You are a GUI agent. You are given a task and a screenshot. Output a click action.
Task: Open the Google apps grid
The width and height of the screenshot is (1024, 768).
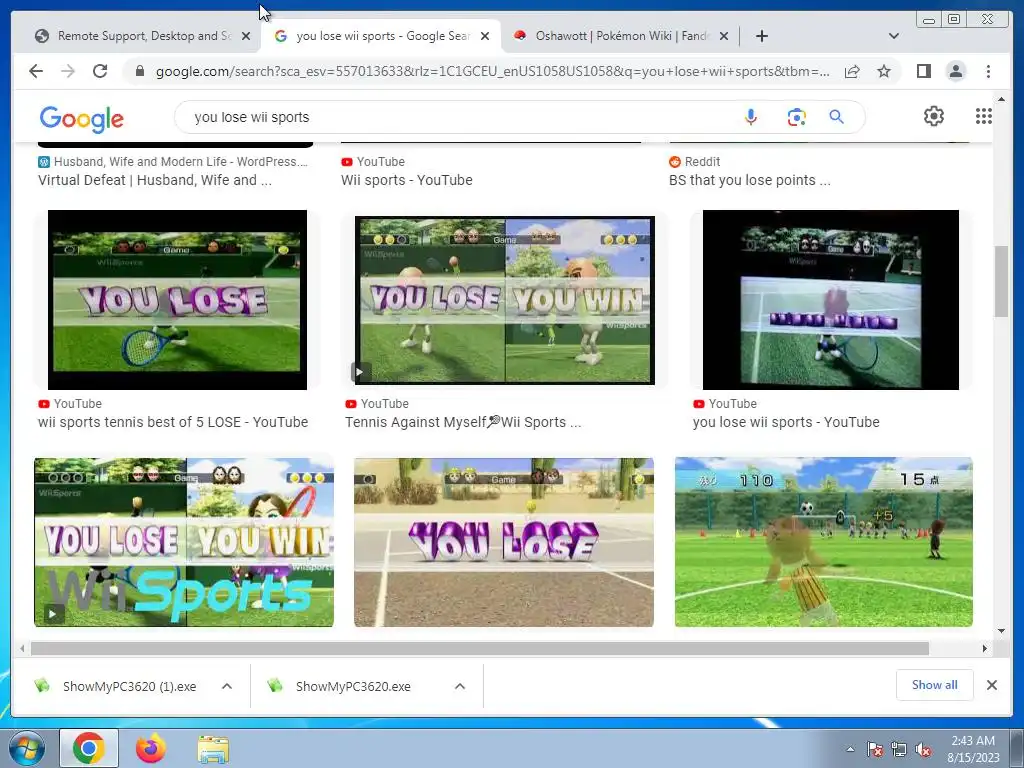coord(984,116)
